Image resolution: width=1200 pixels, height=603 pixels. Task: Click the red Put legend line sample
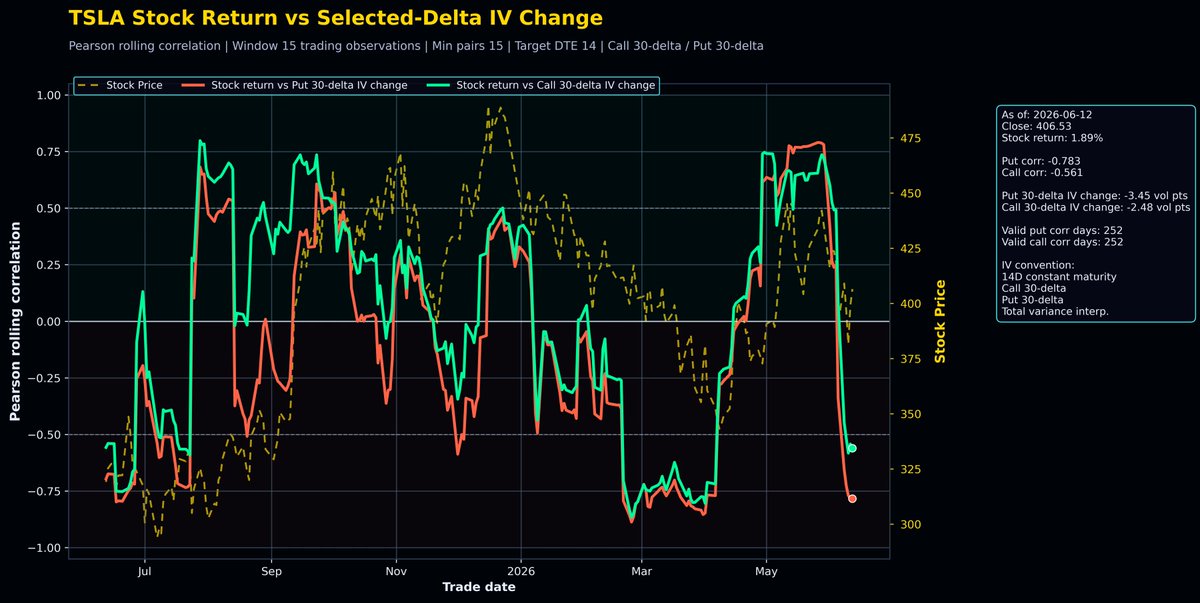point(194,86)
